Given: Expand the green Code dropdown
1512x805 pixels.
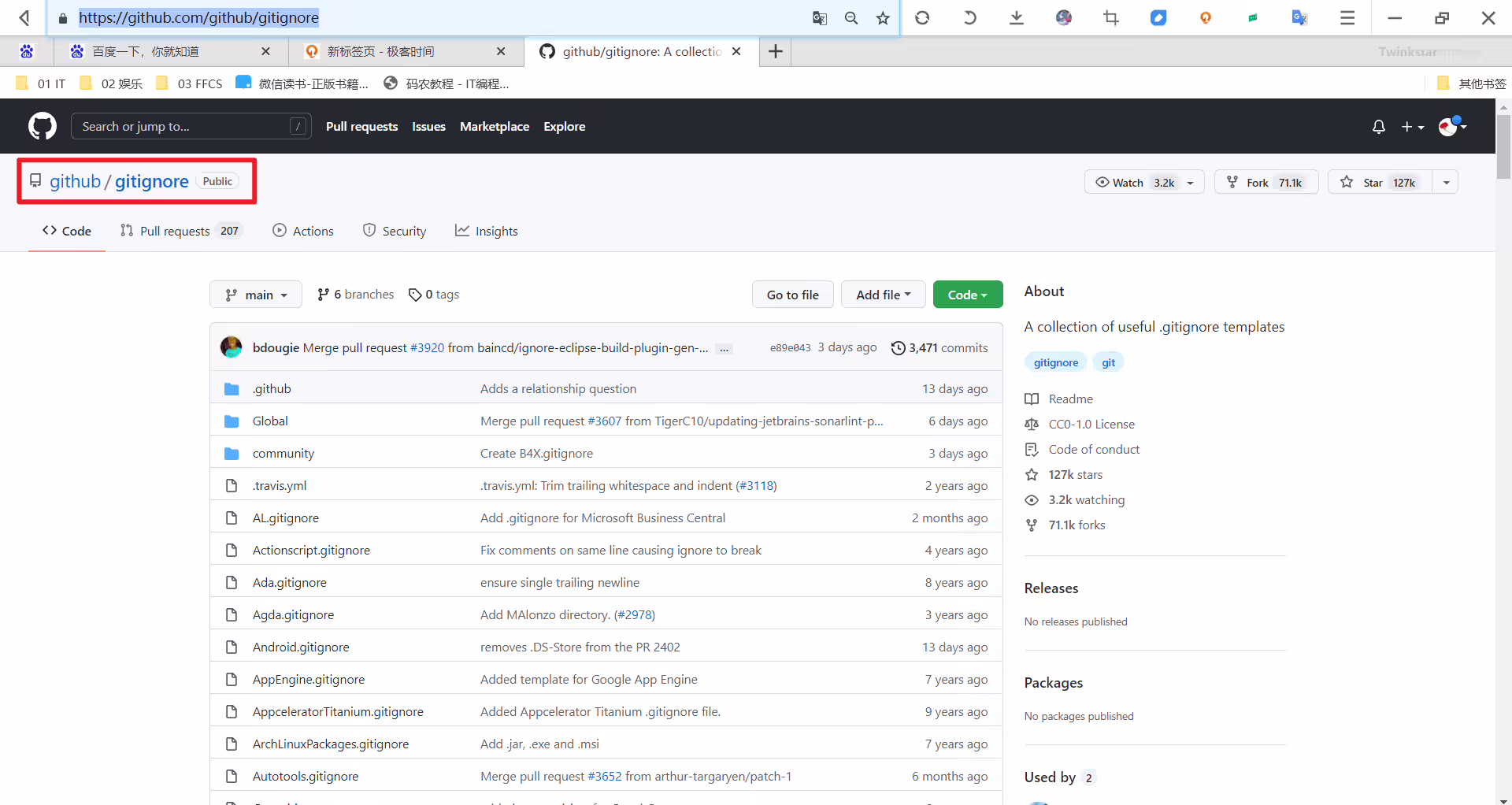Looking at the screenshot, I should pyautogui.click(x=968, y=295).
